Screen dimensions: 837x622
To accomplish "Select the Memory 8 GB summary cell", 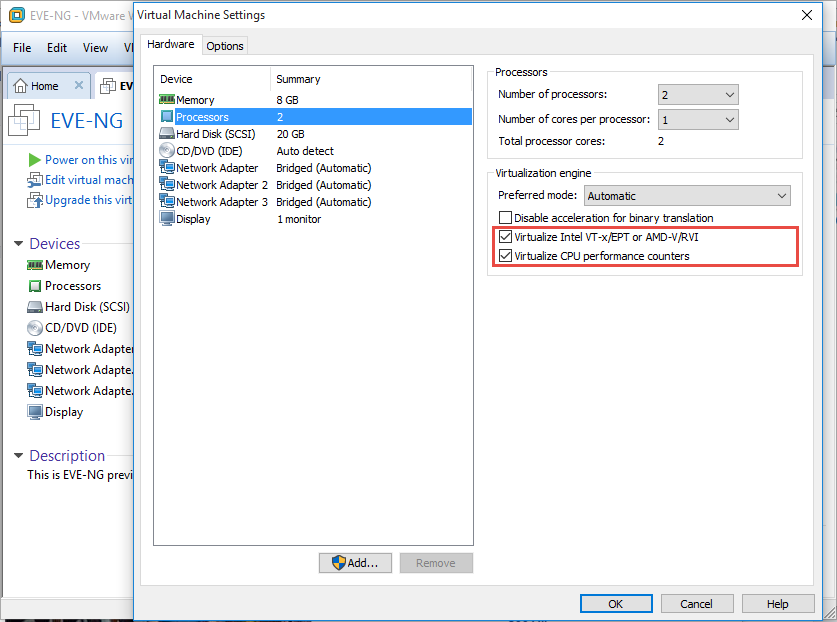I will pos(287,100).
